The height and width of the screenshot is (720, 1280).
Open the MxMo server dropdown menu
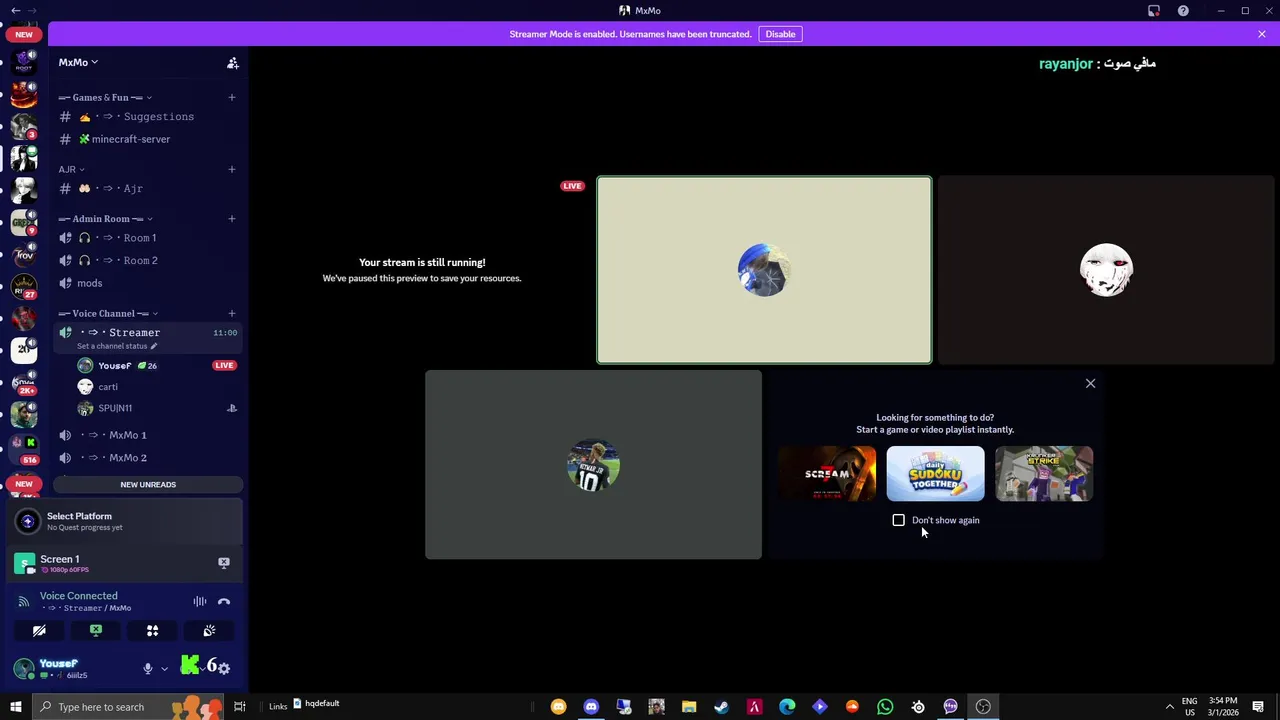78,62
